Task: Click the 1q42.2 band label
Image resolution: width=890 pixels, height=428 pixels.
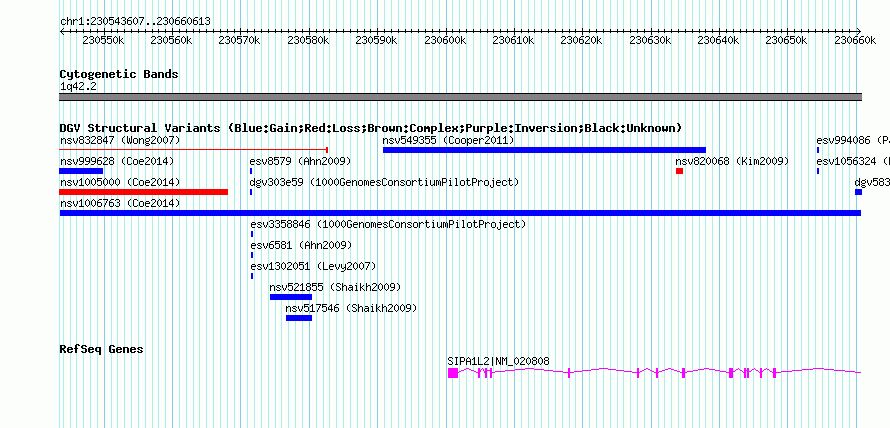Action: tap(77, 87)
